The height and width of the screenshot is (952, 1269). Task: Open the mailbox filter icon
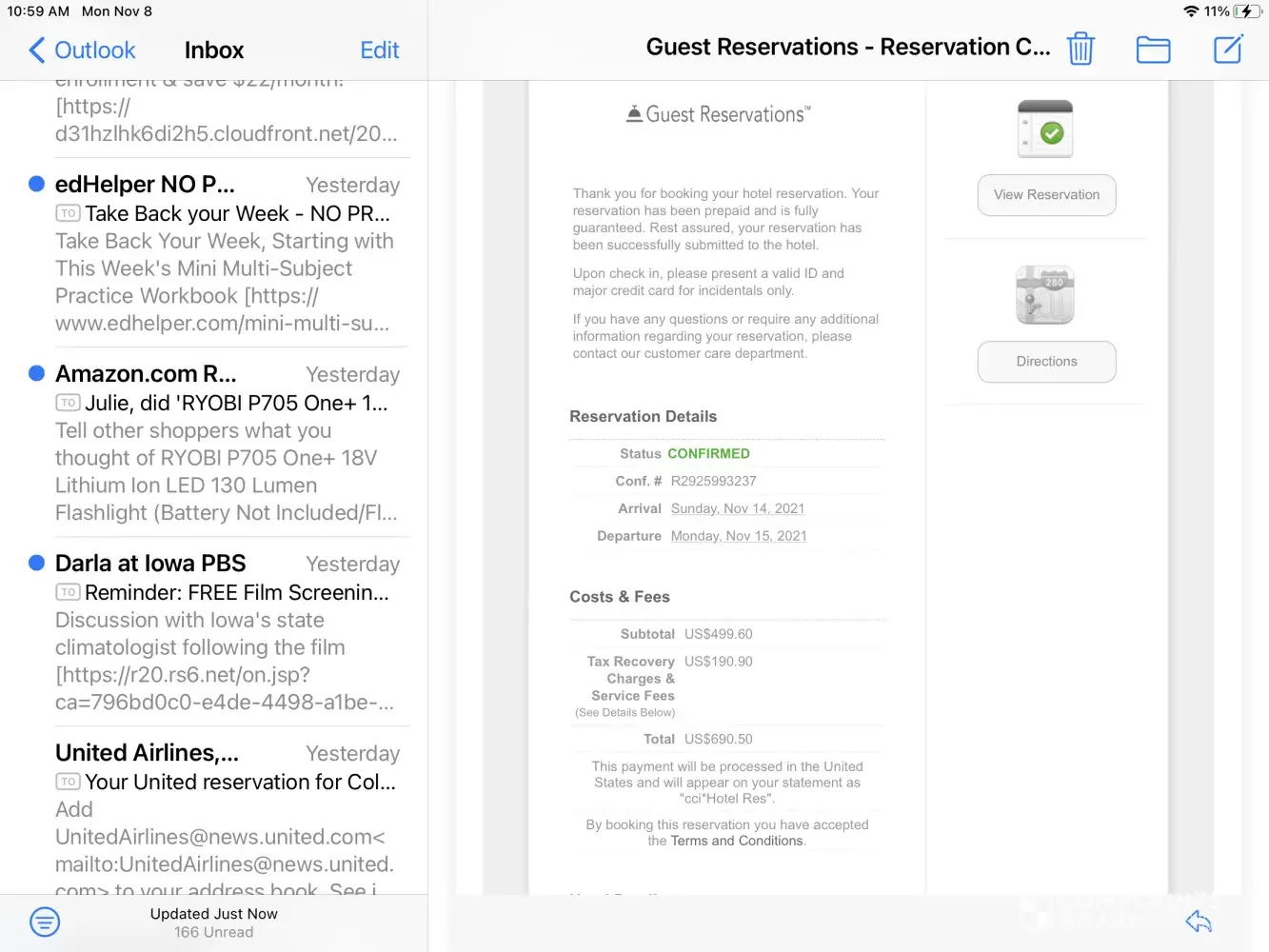(x=45, y=922)
